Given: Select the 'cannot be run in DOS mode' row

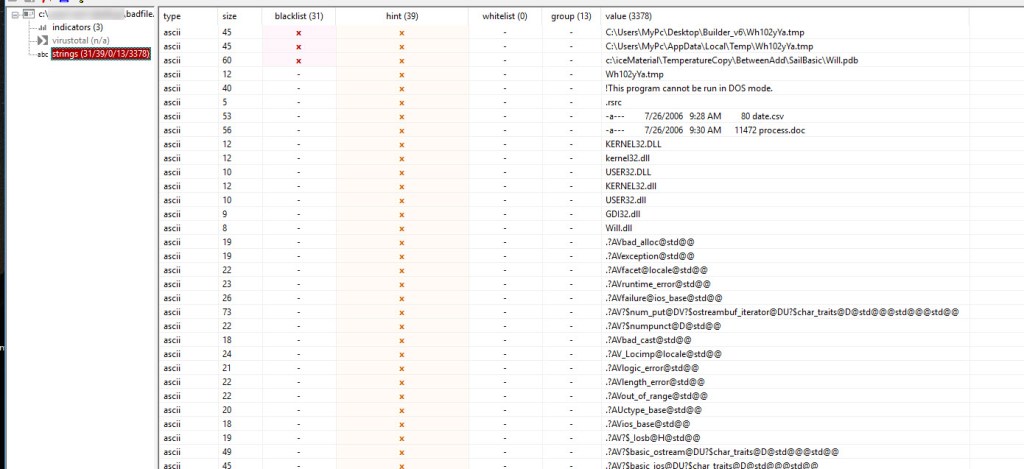Looking at the screenshot, I should pyautogui.click(x=682, y=88).
